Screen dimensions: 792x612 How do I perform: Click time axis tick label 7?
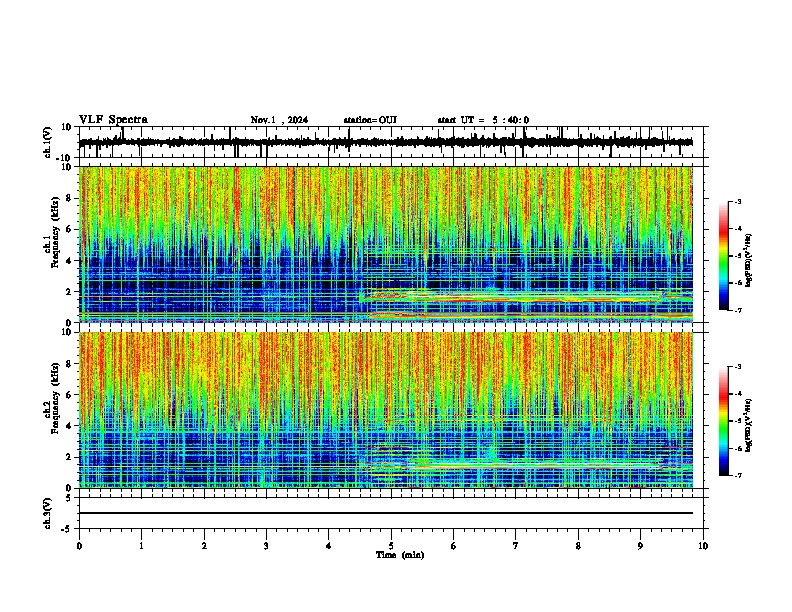click(x=516, y=546)
